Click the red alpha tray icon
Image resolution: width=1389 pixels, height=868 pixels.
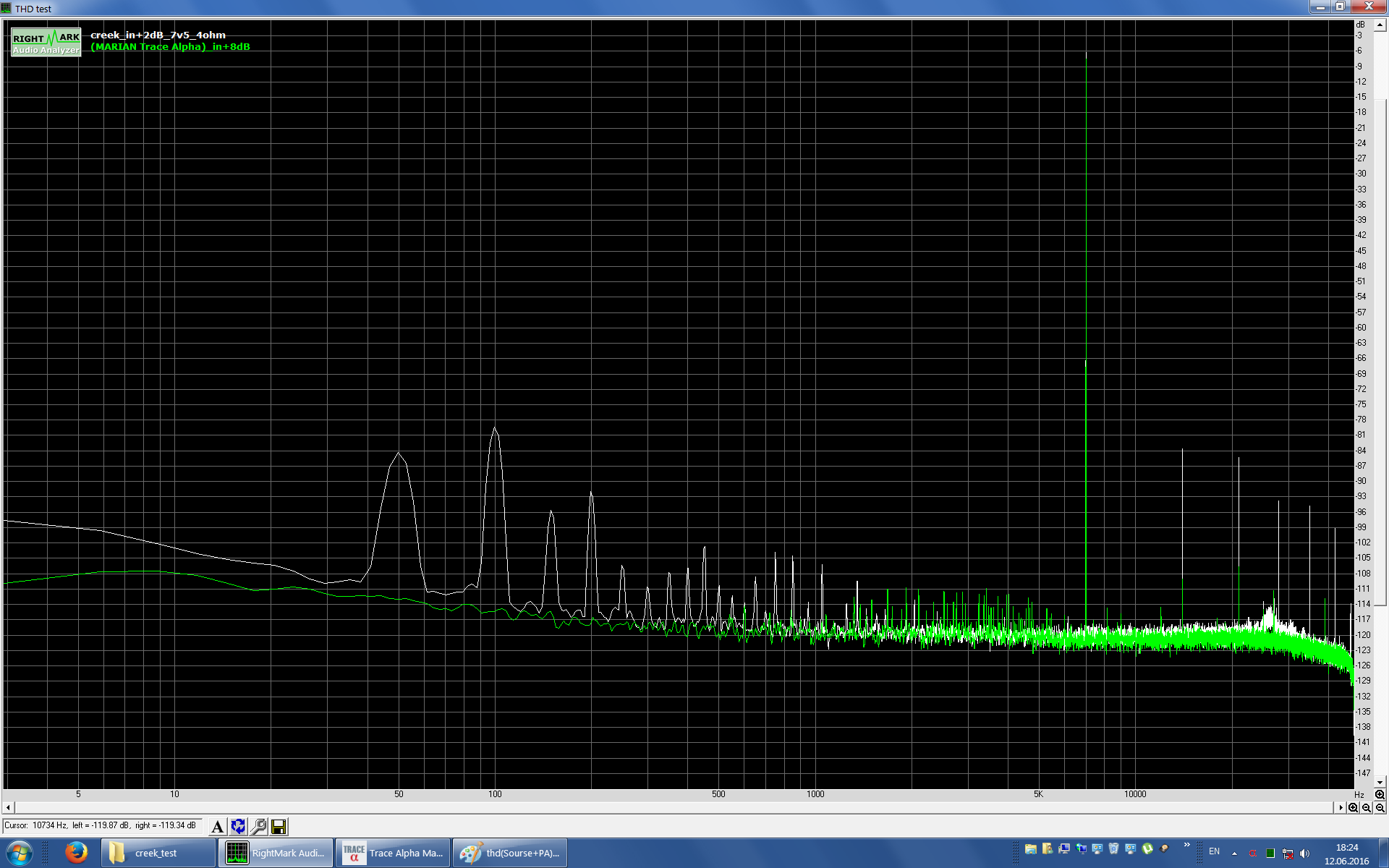tap(1253, 854)
